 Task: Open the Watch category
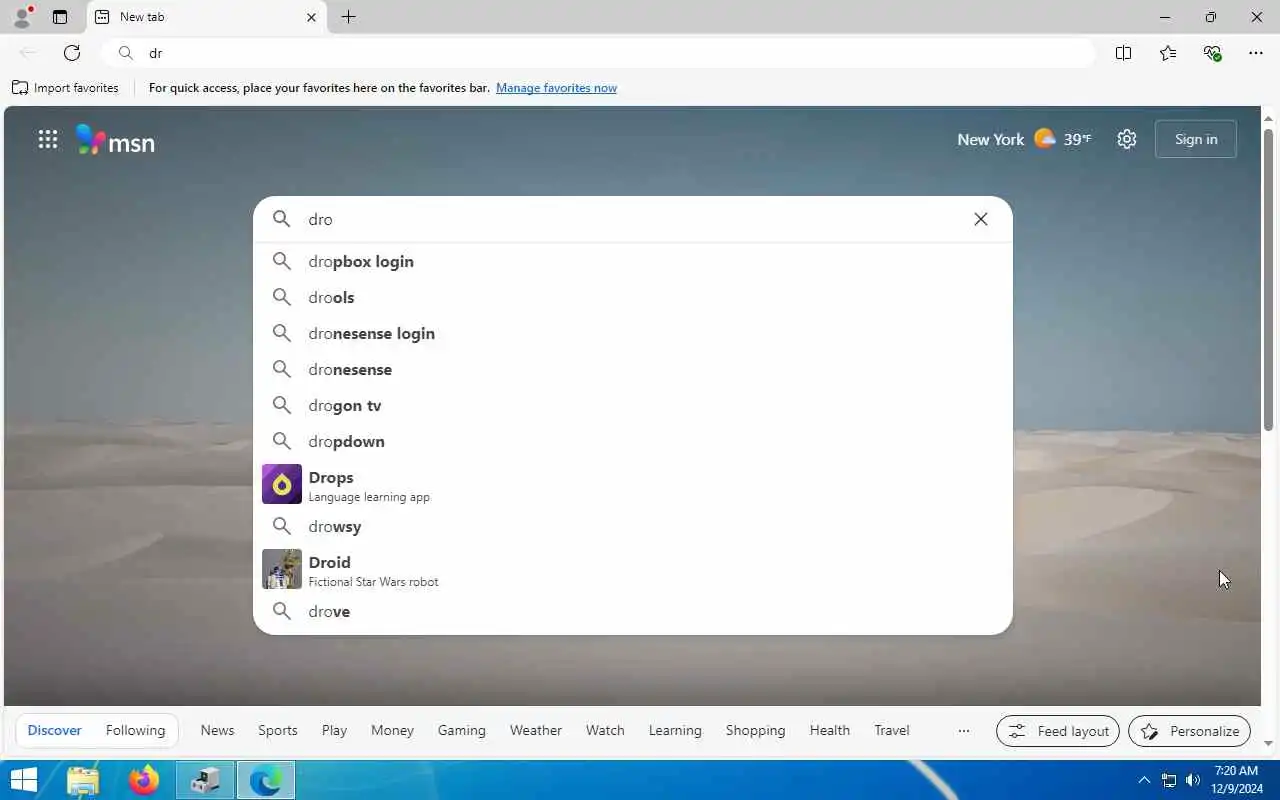[x=605, y=730]
